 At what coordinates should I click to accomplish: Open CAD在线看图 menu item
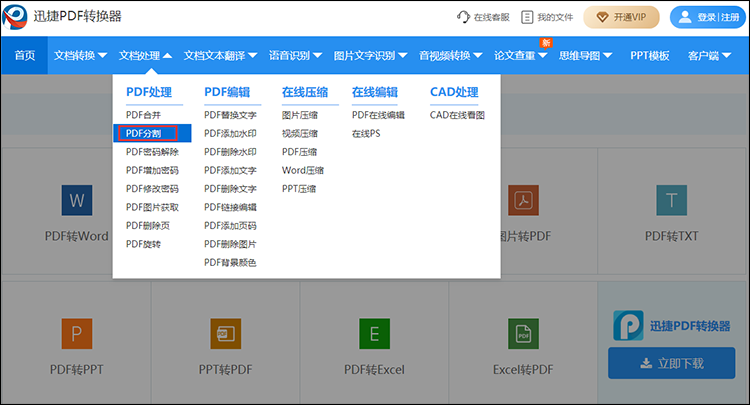[x=457, y=115]
